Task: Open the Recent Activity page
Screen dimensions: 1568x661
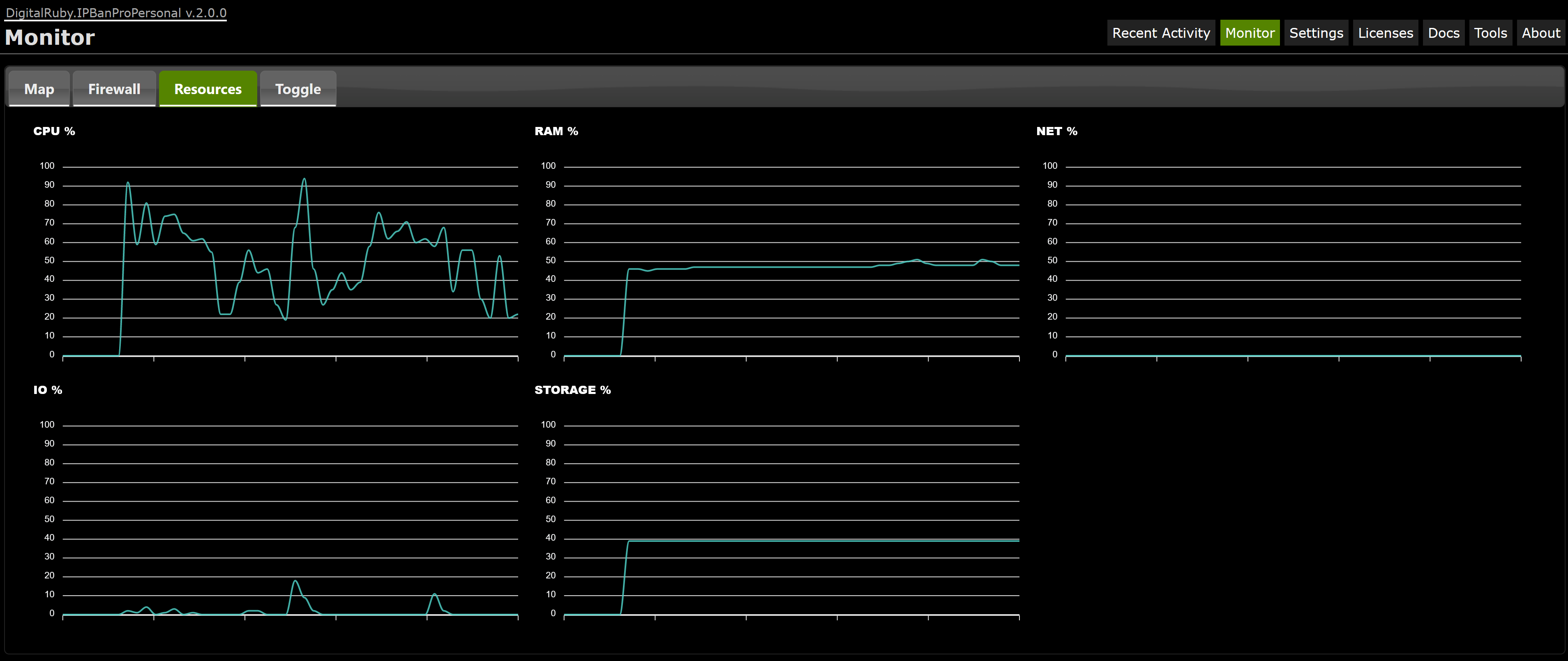Action: click(1161, 33)
